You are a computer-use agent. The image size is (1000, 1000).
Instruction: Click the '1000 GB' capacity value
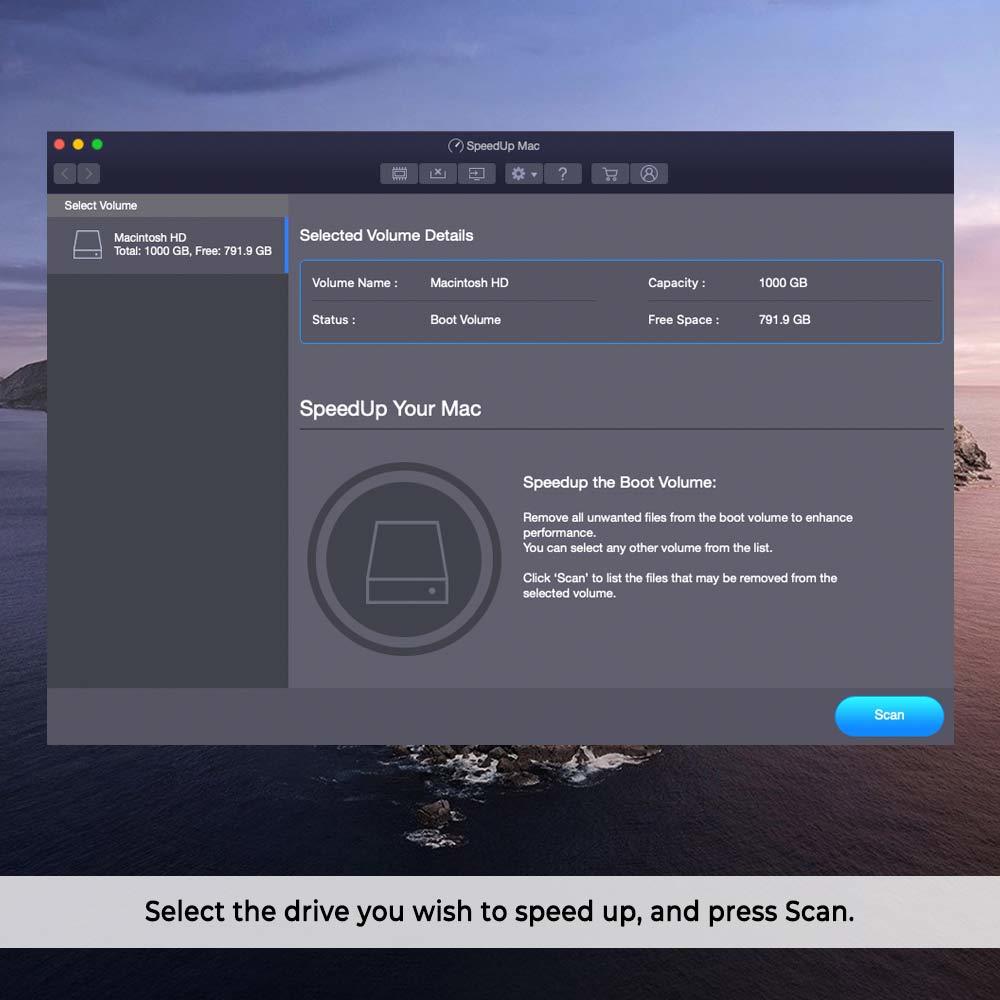pos(783,283)
